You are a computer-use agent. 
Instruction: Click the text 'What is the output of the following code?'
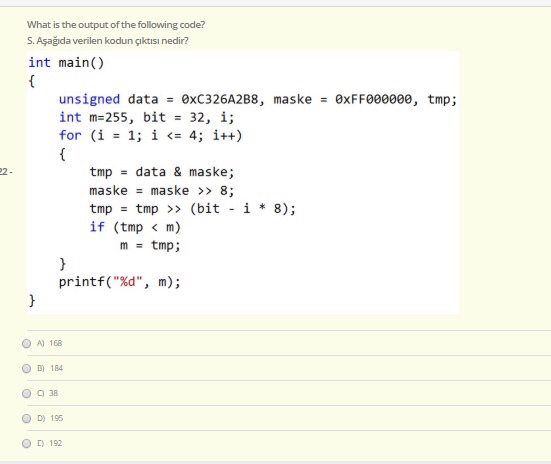tap(116, 25)
